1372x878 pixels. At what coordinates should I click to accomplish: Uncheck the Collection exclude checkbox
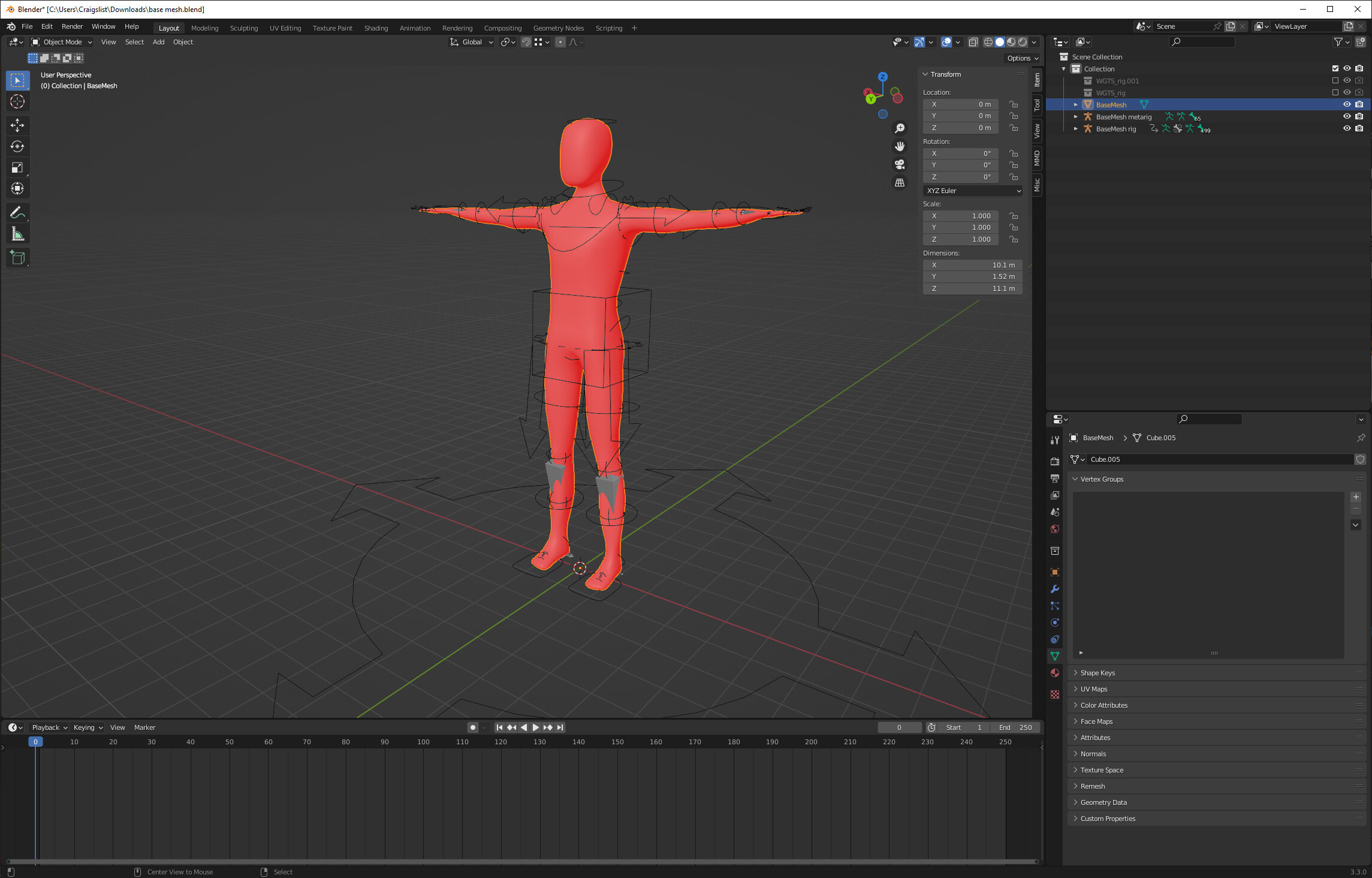coord(1335,68)
